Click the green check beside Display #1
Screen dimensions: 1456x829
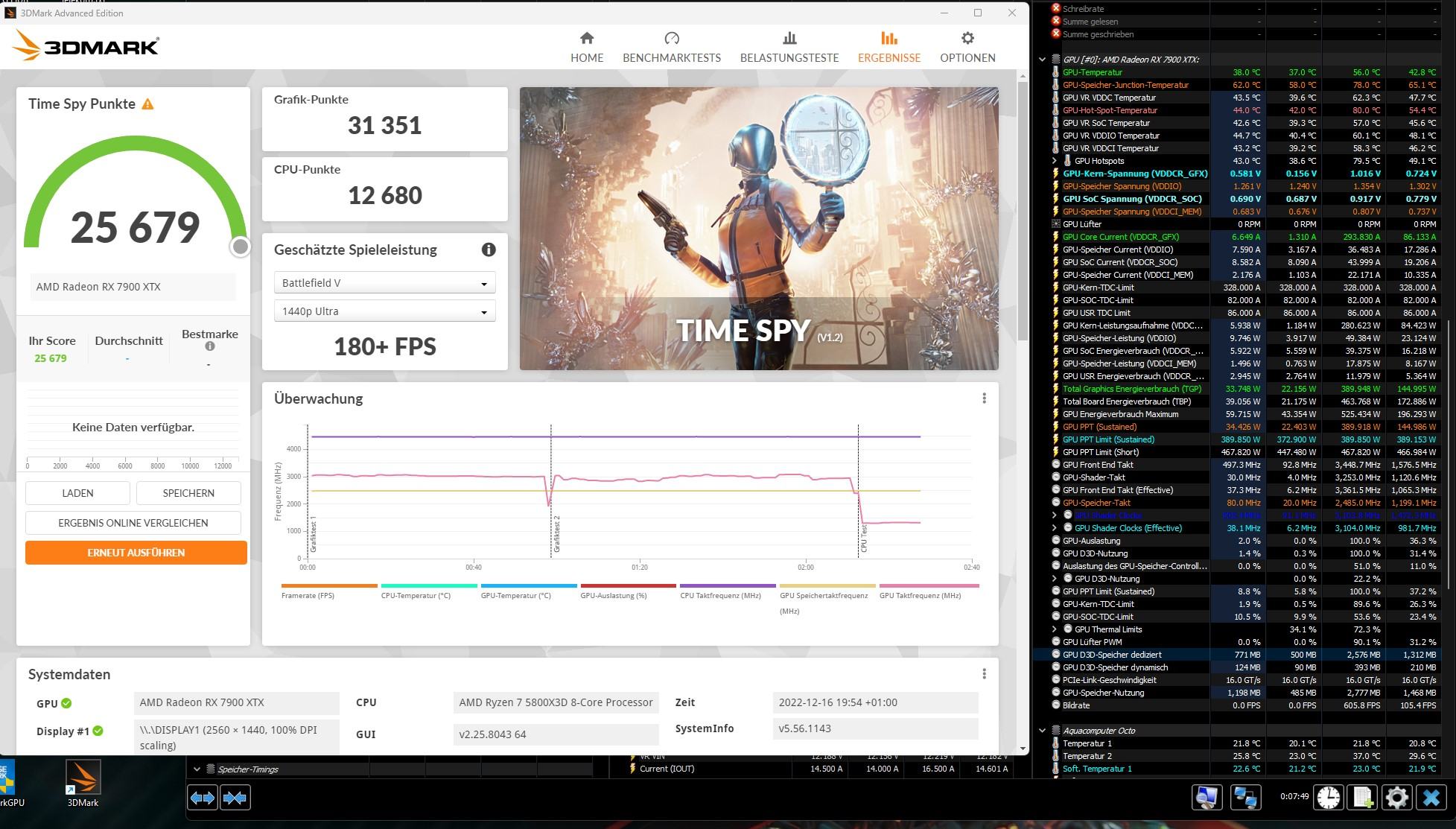pos(98,731)
